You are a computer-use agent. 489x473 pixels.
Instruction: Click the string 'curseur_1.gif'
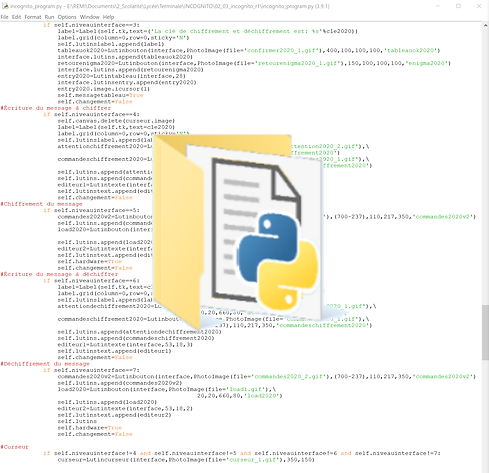(x=254, y=460)
